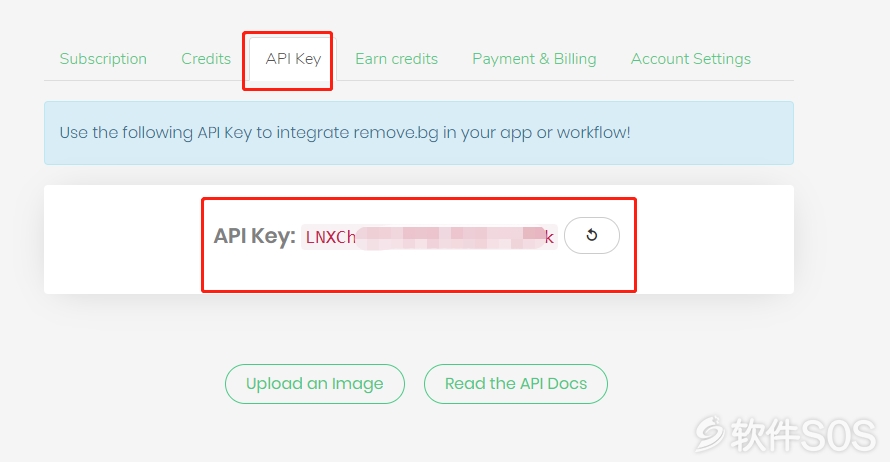Switch to the Credits tab
The width and height of the screenshot is (890, 462).
point(206,59)
